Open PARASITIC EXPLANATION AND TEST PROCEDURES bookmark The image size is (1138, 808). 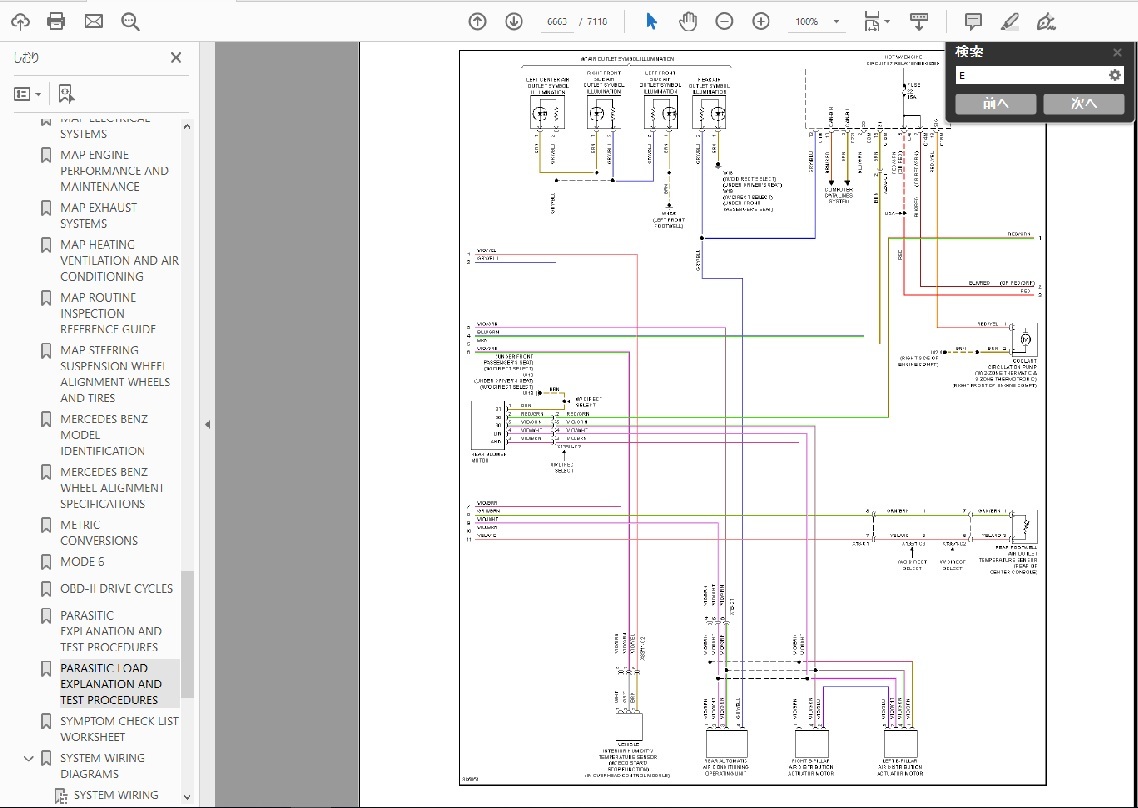[x=110, y=631]
